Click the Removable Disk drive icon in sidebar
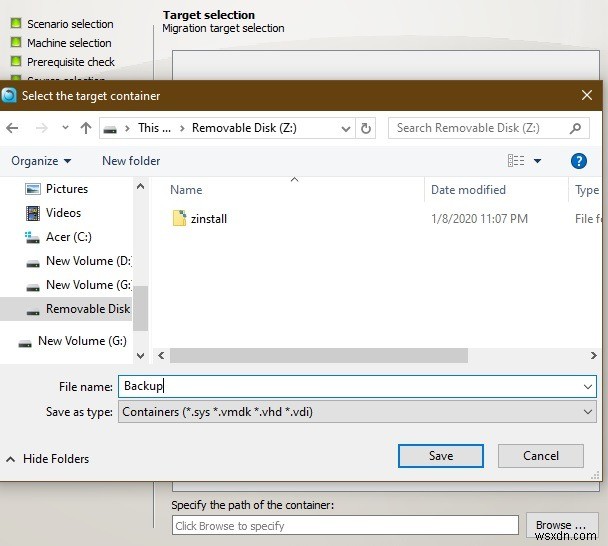 33,312
